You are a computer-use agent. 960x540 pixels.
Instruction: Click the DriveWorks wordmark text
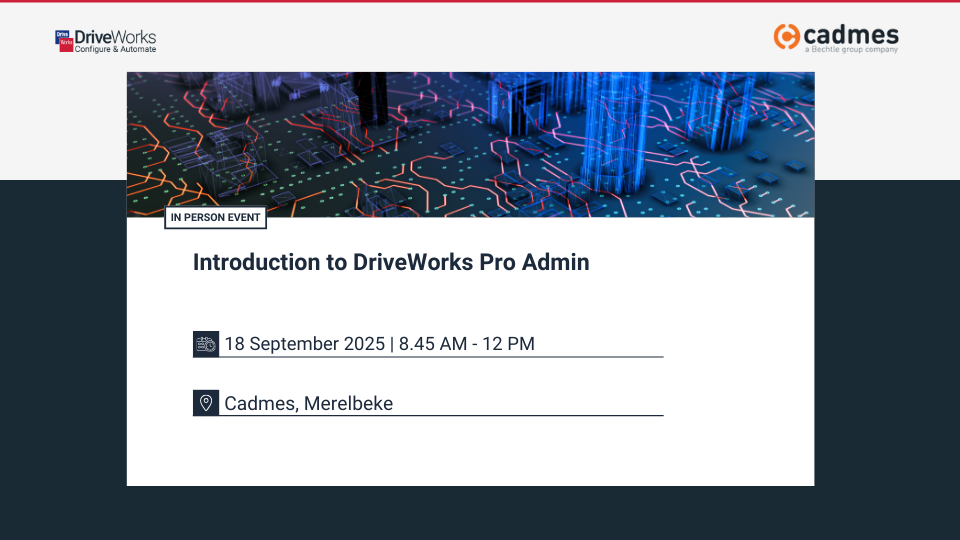(115, 37)
